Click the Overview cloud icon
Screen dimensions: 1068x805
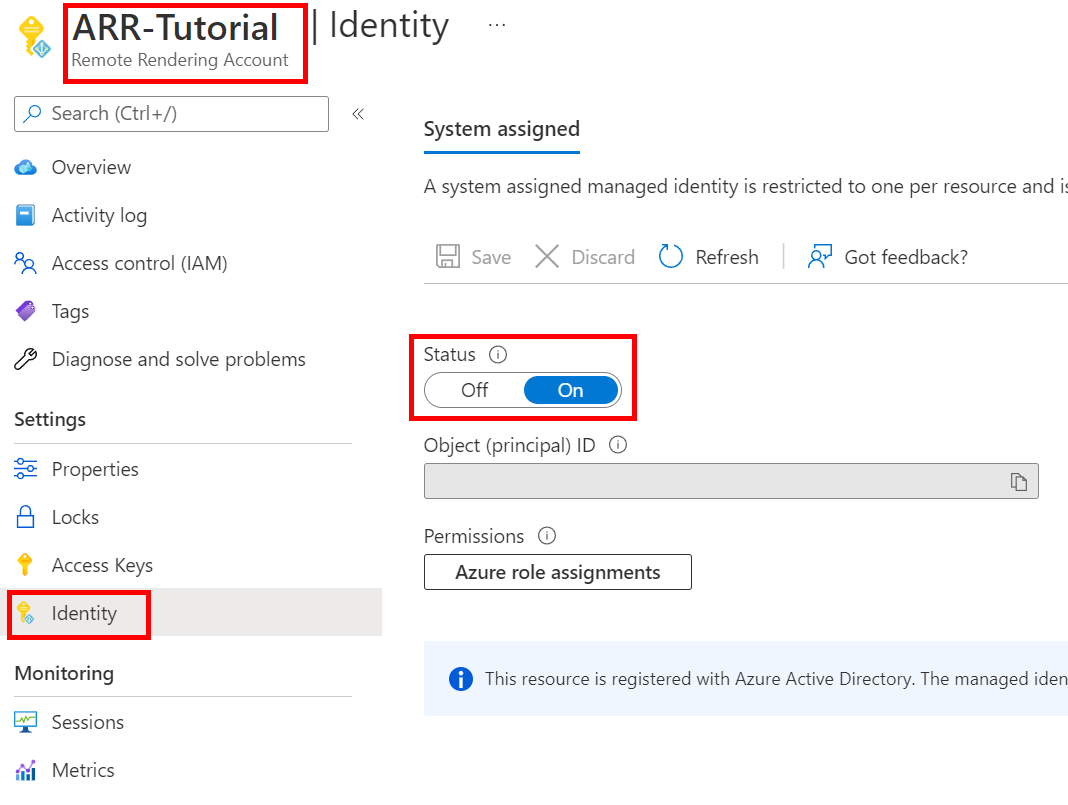25,168
